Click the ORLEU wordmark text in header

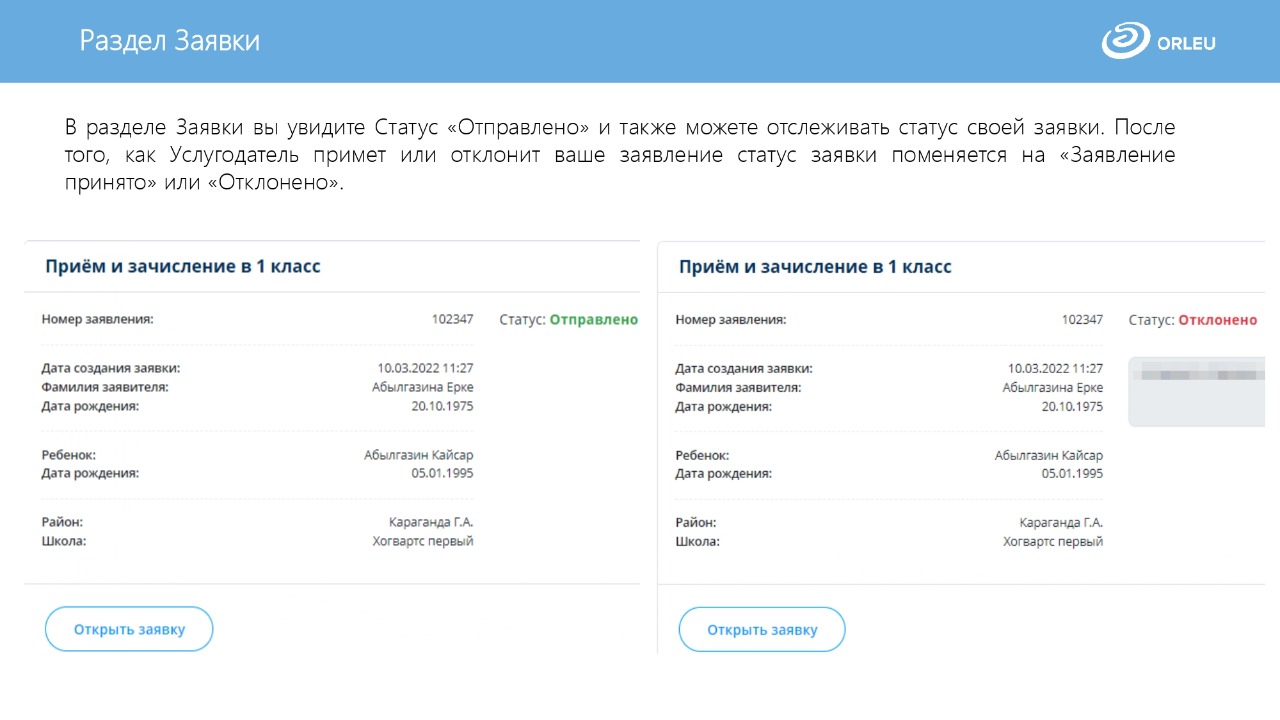[1186, 43]
